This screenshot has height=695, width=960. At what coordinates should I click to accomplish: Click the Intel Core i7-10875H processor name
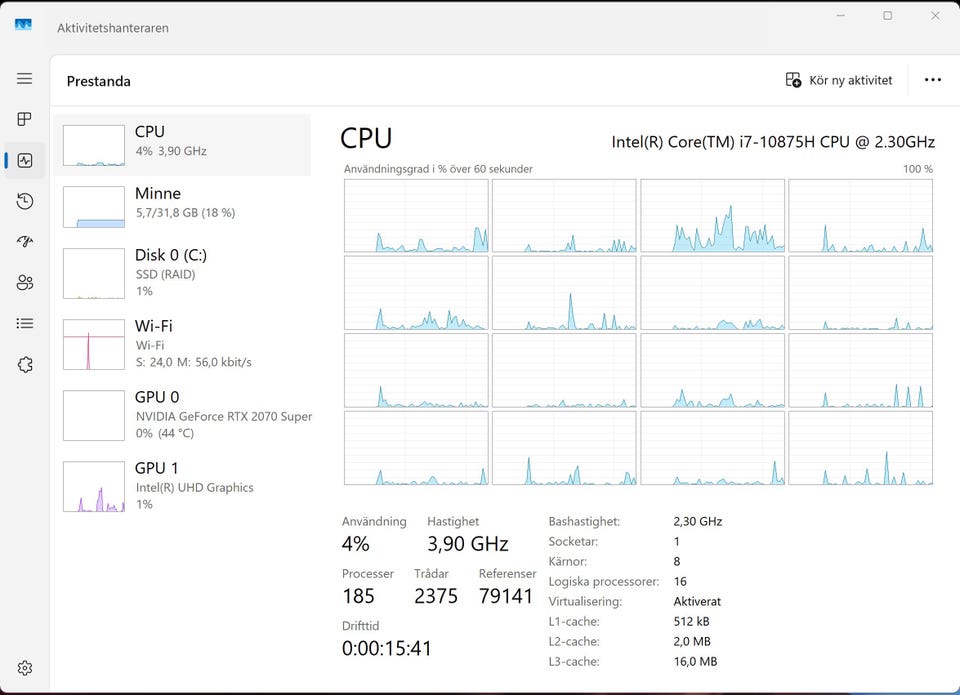pos(773,142)
